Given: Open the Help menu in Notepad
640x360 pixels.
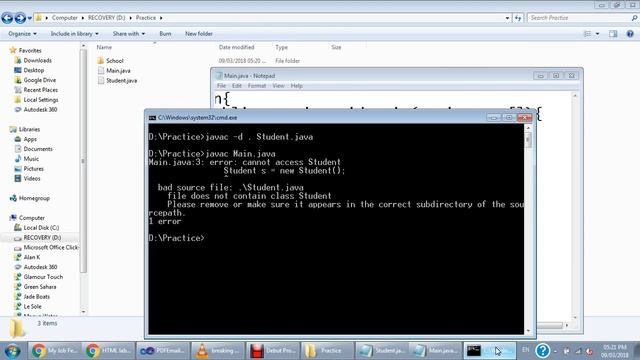Looking at the screenshot, I should click(x=296, y=86).
